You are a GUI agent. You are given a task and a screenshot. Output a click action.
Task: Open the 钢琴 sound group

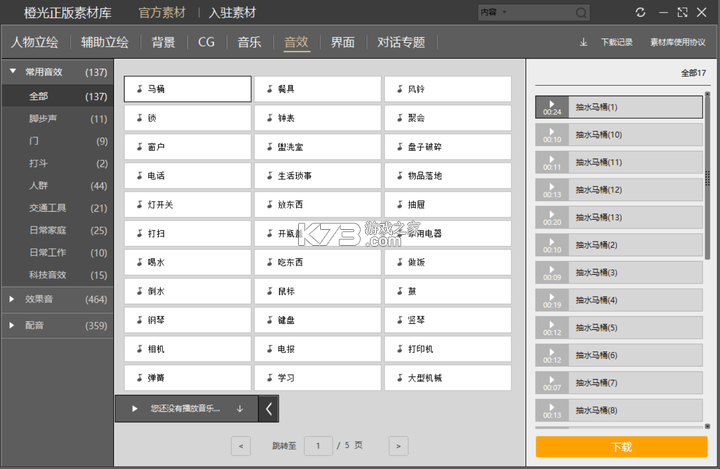click(x=187, y=320)
